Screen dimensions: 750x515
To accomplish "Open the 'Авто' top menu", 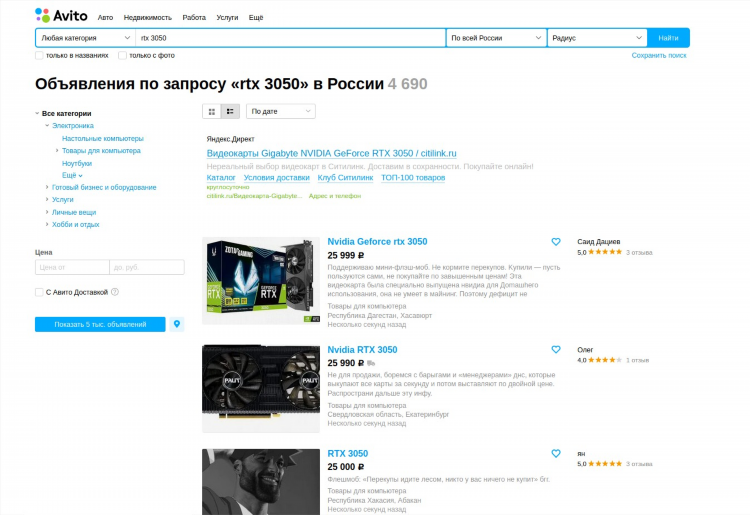I will point(105,17).
